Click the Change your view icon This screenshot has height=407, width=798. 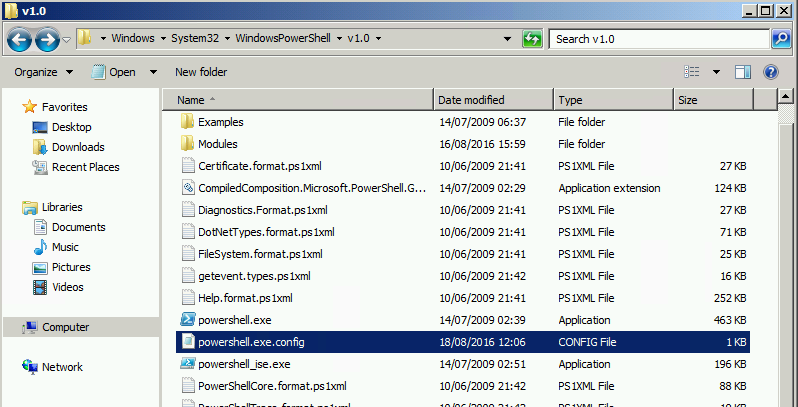pyautogui.click(x=691, y=72)
